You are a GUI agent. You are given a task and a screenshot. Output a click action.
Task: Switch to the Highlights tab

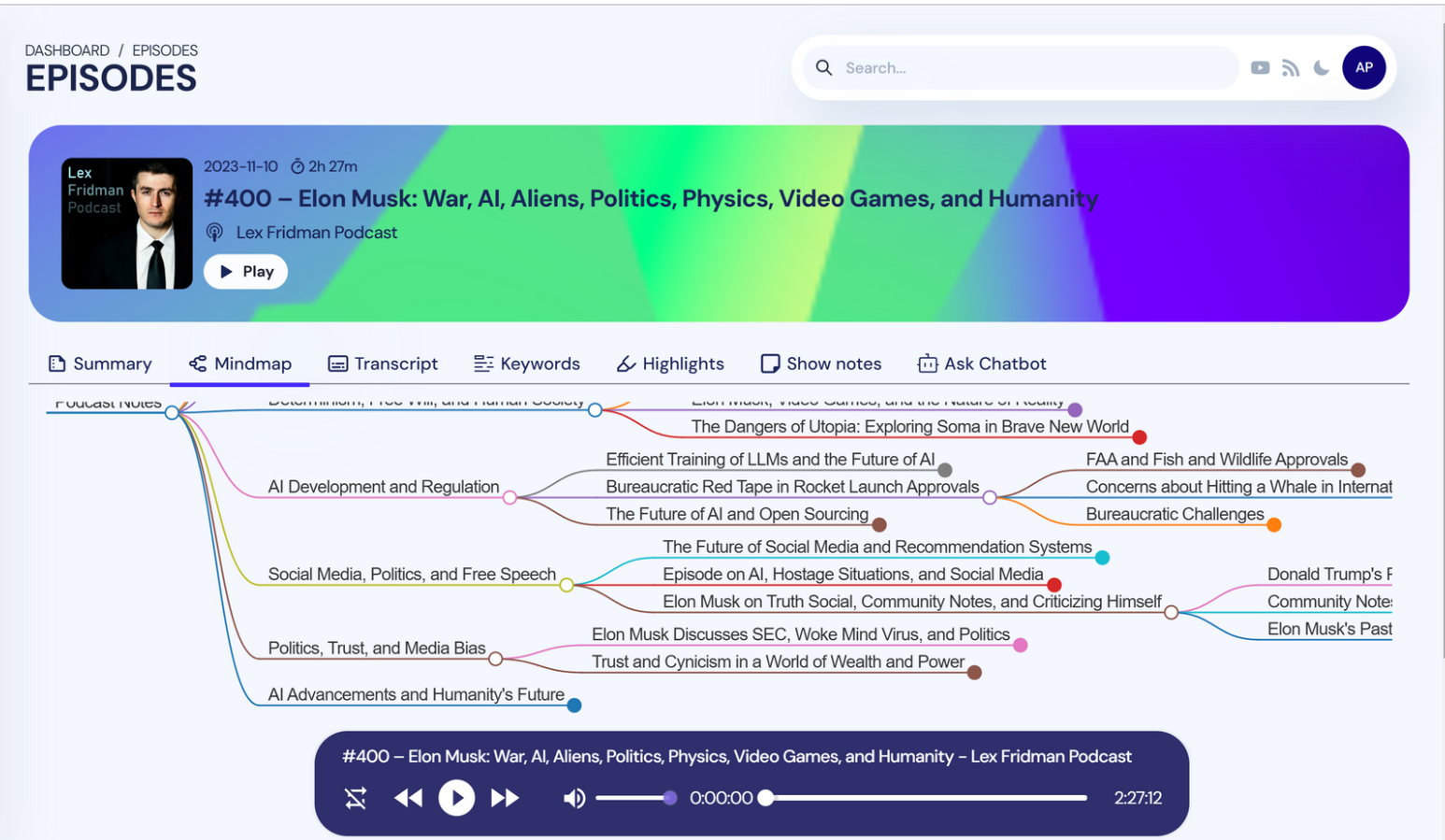click(x=670, y=363)
